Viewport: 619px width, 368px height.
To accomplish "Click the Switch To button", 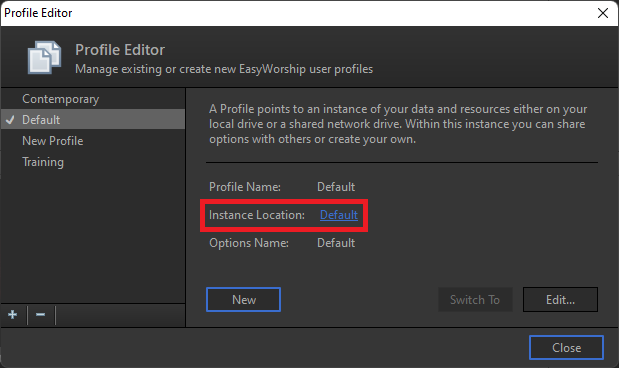I will 475,300.
